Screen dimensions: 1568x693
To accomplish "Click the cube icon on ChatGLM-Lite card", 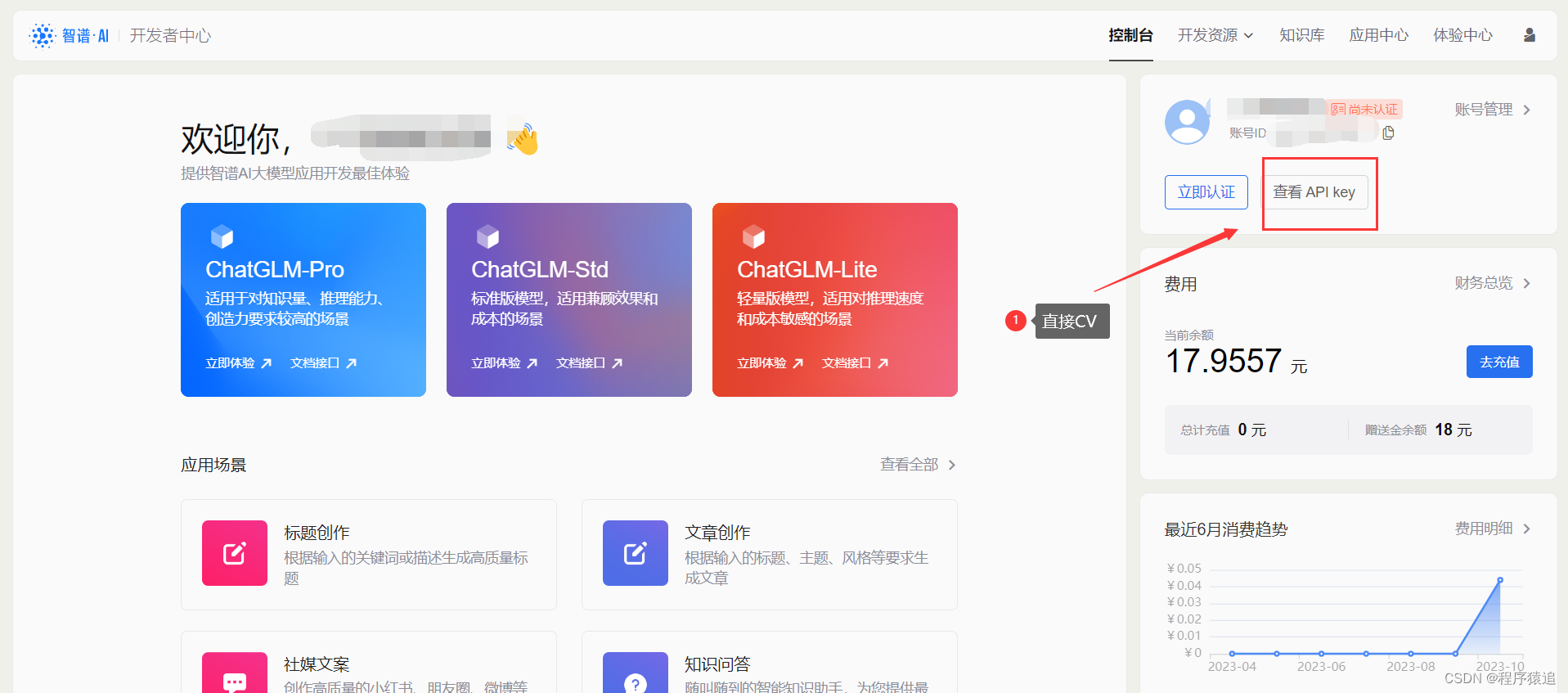I will click(x=753, y=236).
